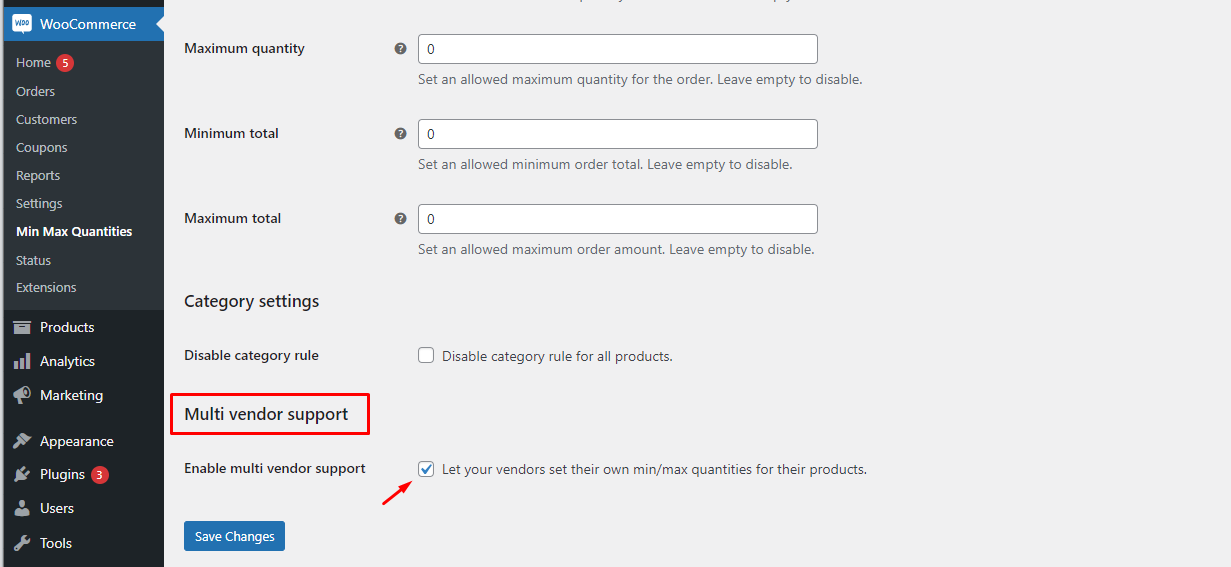Open the Extensions submenu link

pos(46,287)
